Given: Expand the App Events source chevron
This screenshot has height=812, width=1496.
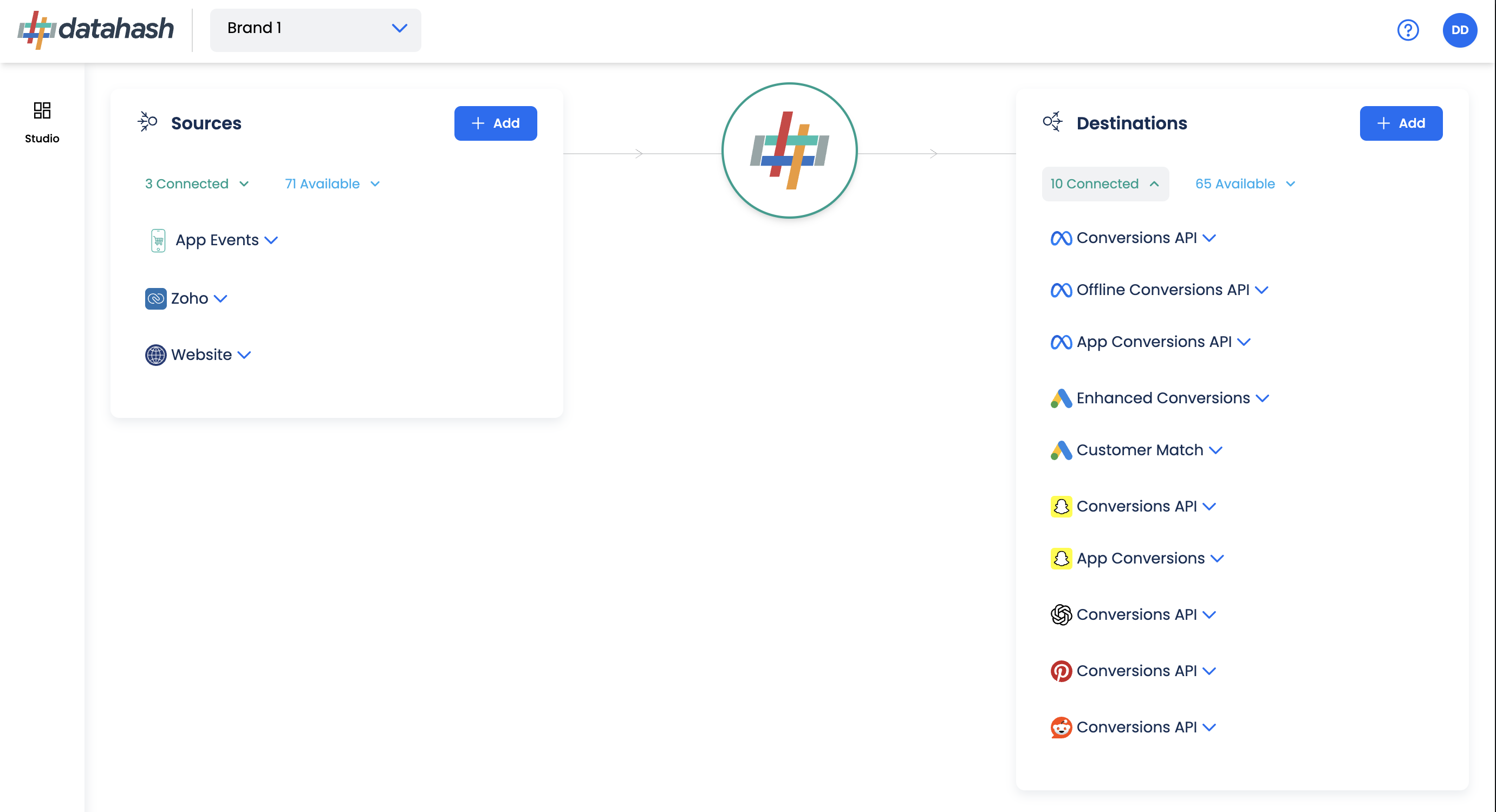Looking at the screenshot, I should (x=271, y=240).
